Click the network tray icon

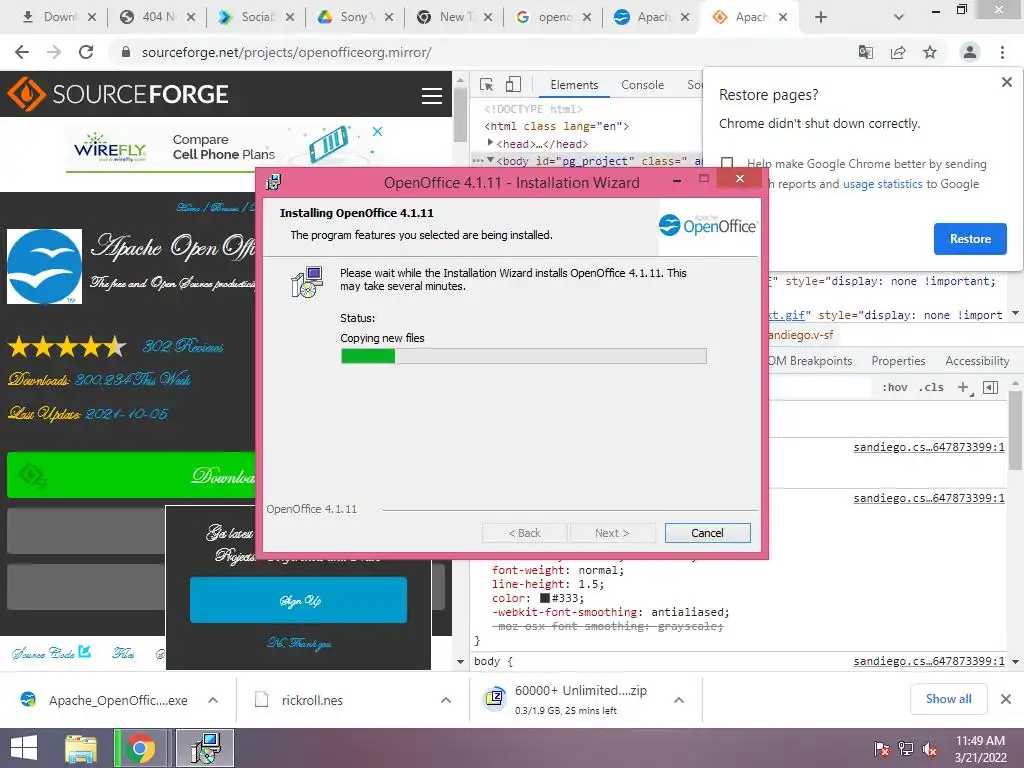906,748
